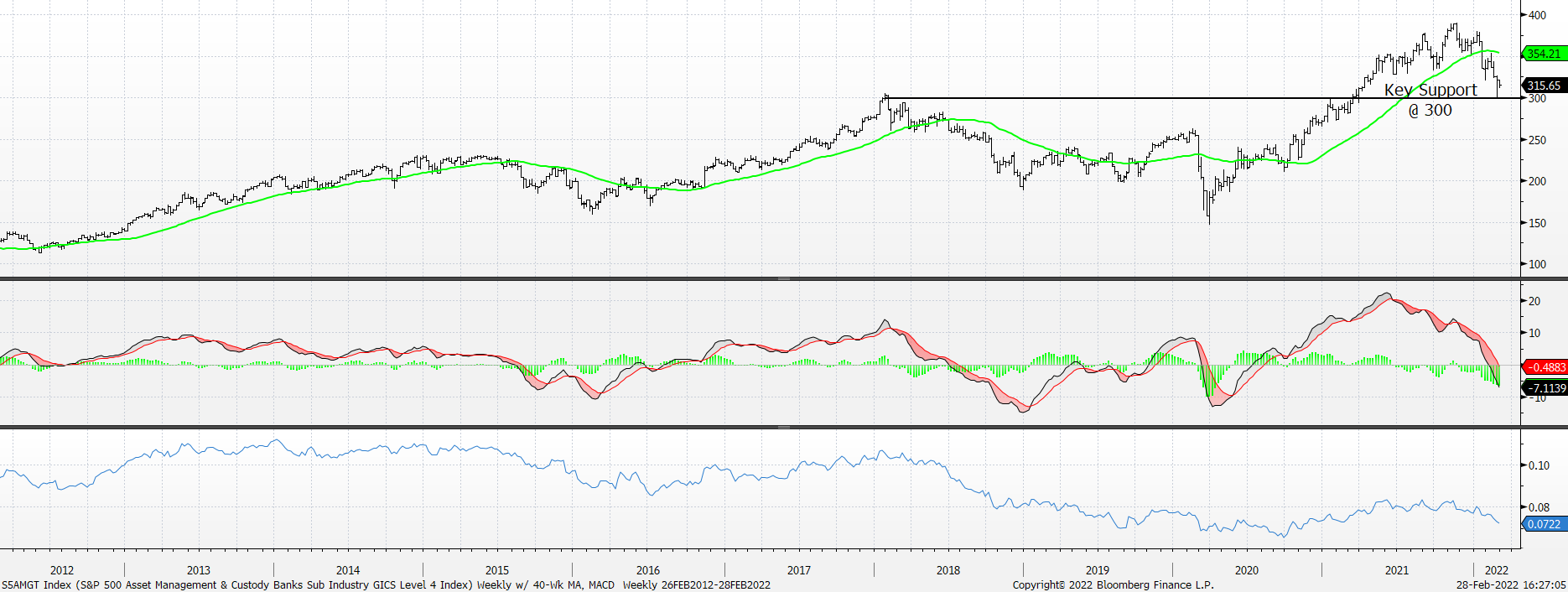Viewport: 1568px width, 592px height.
Task: Click the 200 price axis label
Action: [x=1538, y=181]
